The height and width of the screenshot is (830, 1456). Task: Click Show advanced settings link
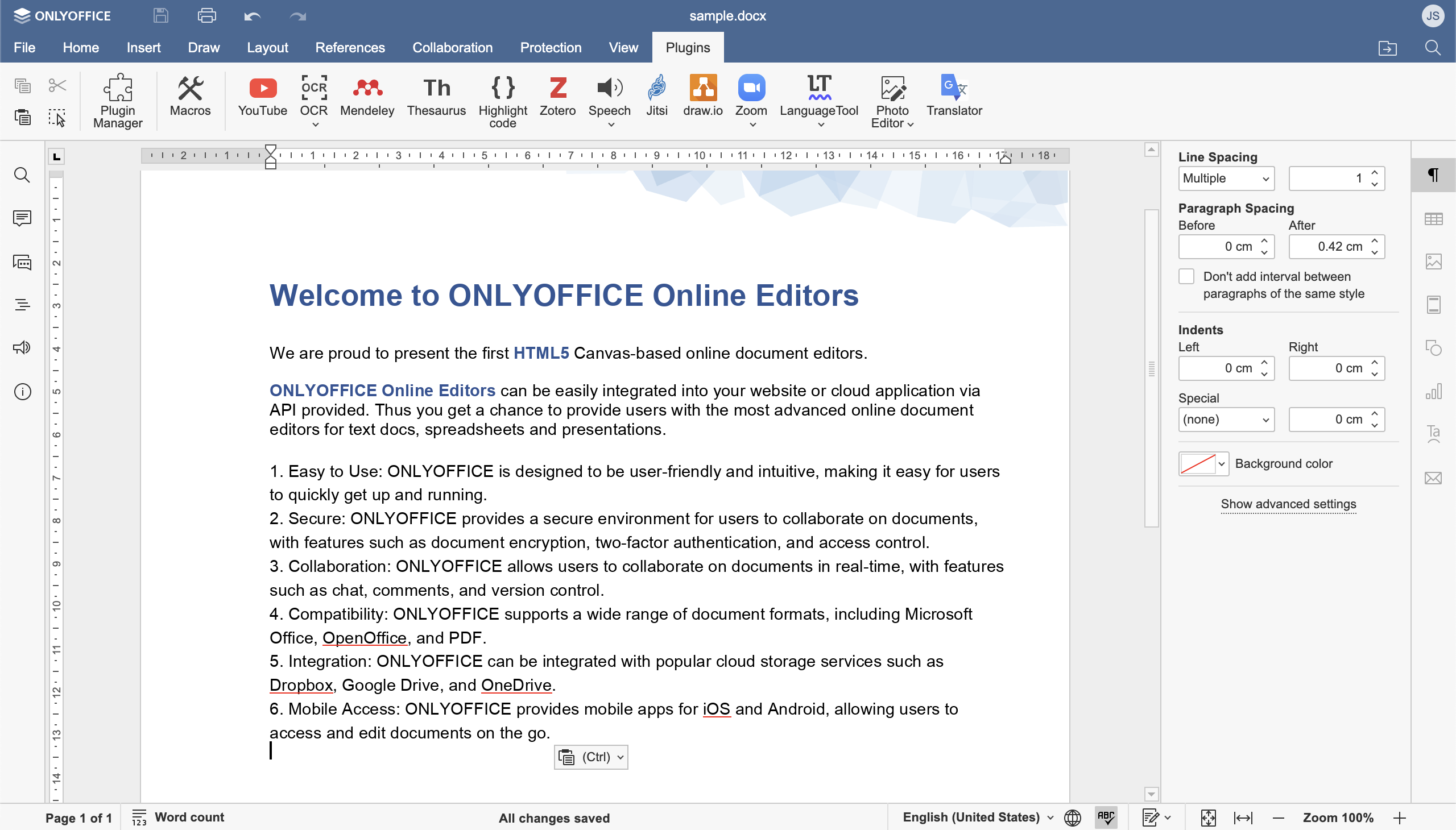[1288, 504]
